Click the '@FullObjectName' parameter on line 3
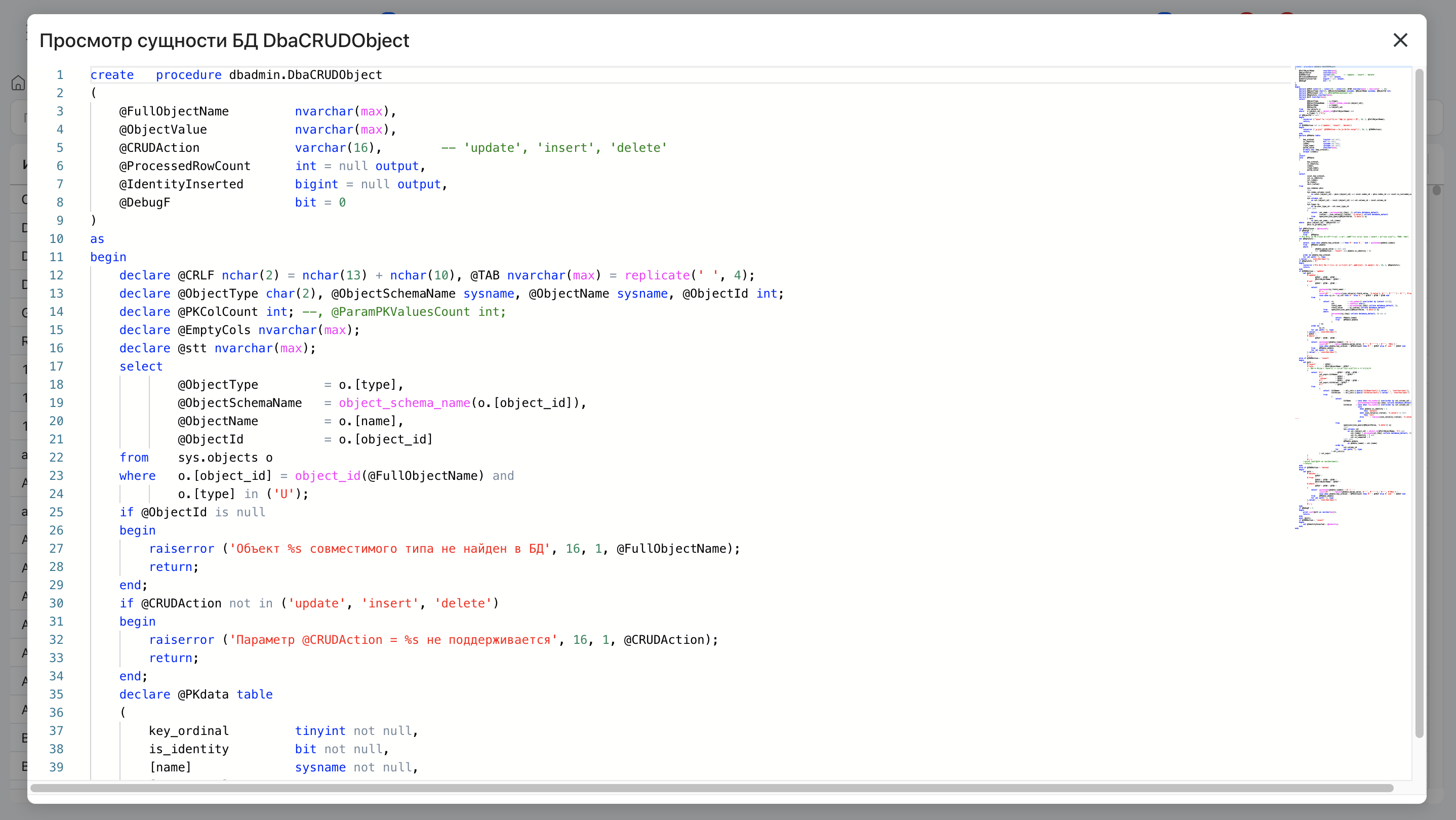Image resolution: width=1456 pixels, height=820 pixels. (x=174, y=111)
